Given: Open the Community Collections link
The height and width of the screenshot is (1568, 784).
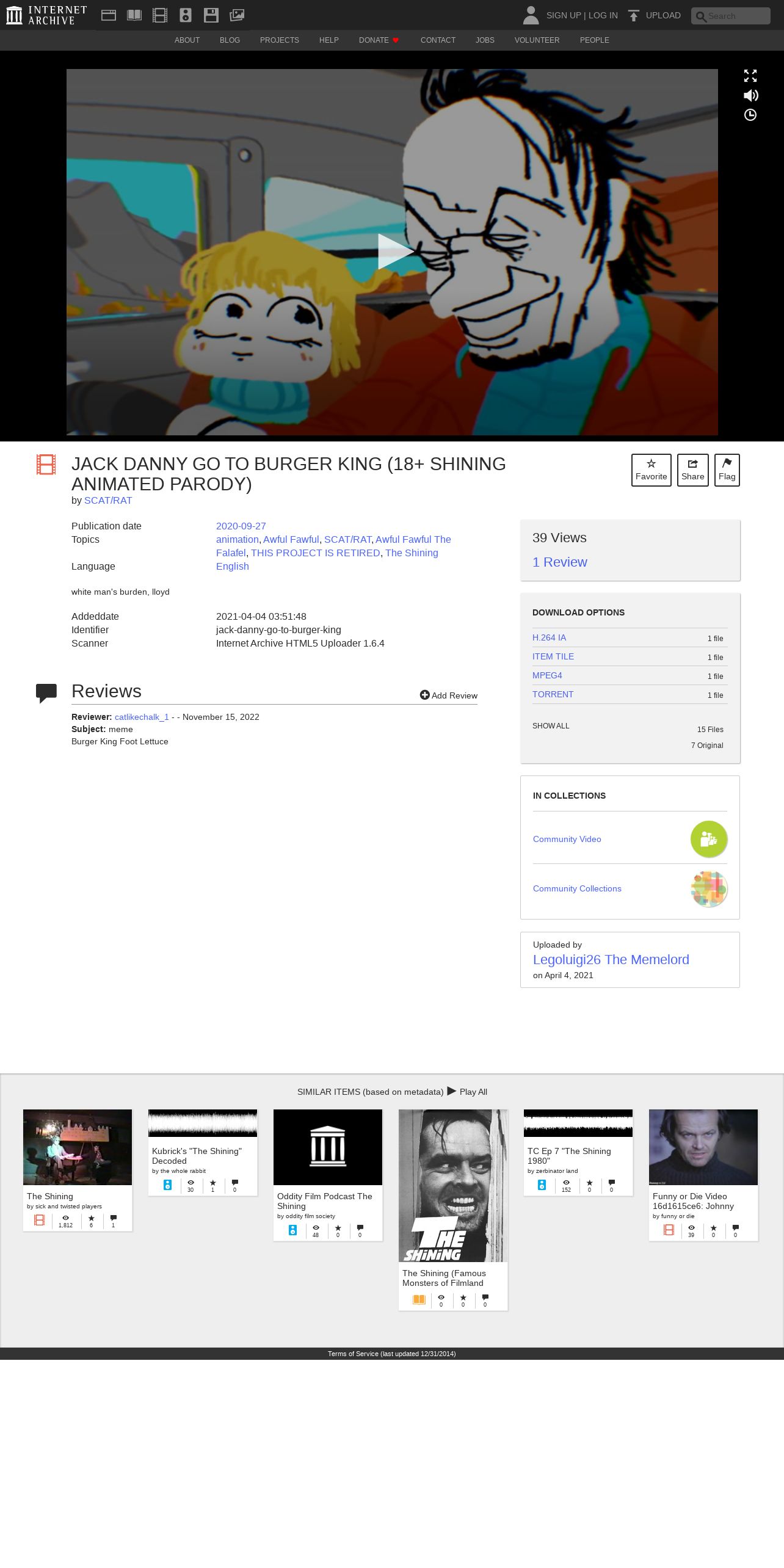Looking at the screenshot, I should click(577, 888).
